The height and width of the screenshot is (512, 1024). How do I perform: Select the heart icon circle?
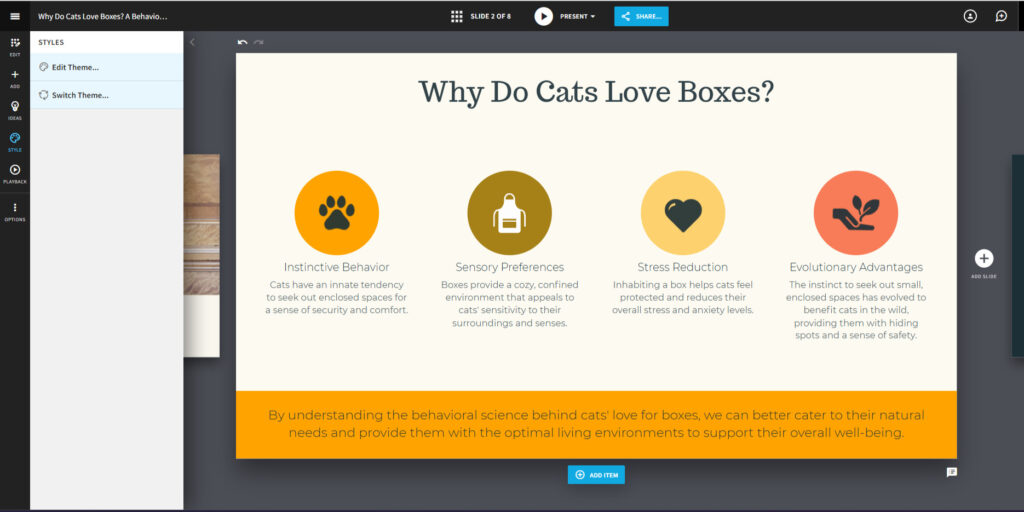coord(682,213)
